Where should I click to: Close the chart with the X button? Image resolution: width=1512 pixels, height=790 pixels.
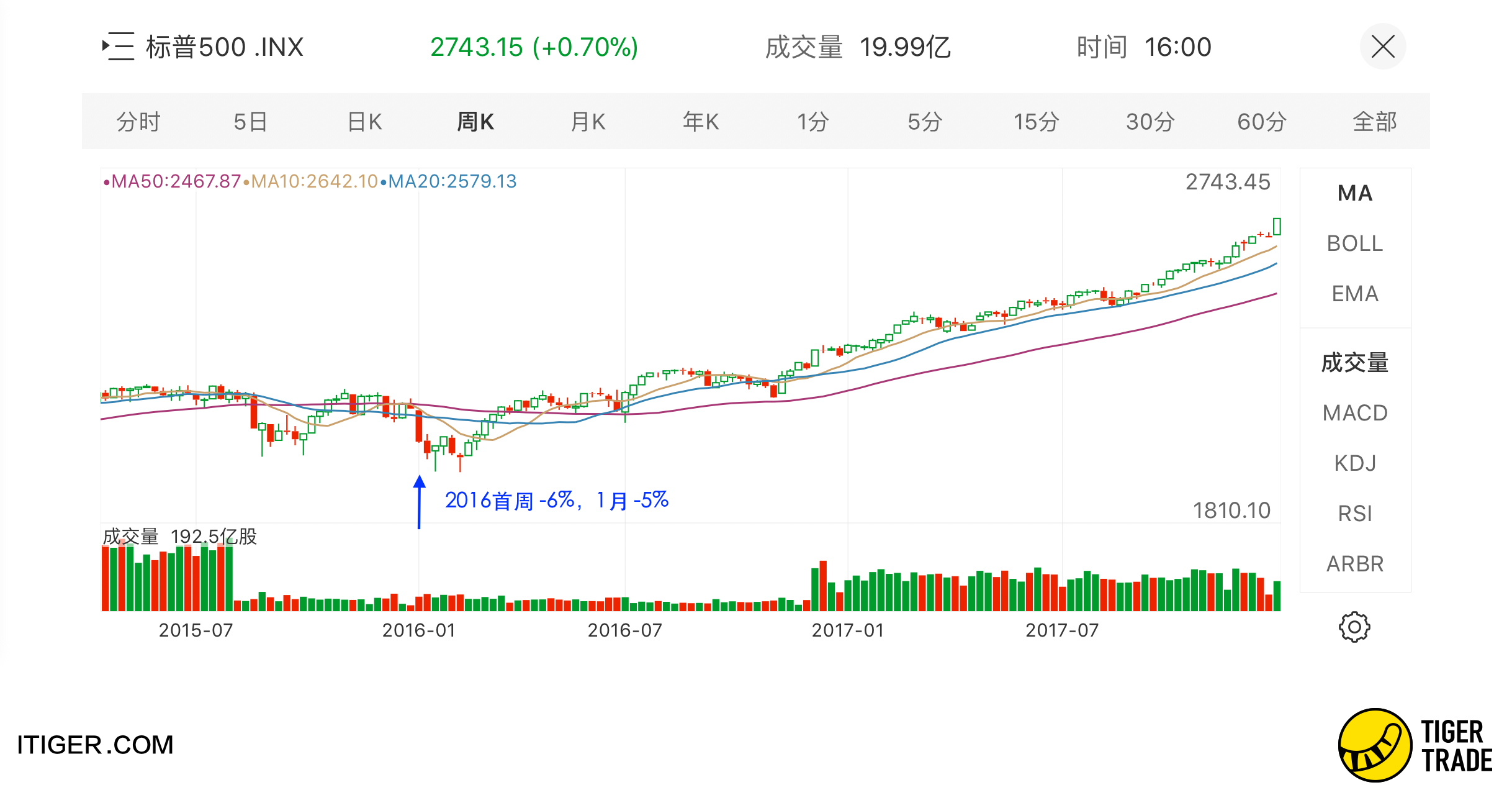click(1382, 47)
